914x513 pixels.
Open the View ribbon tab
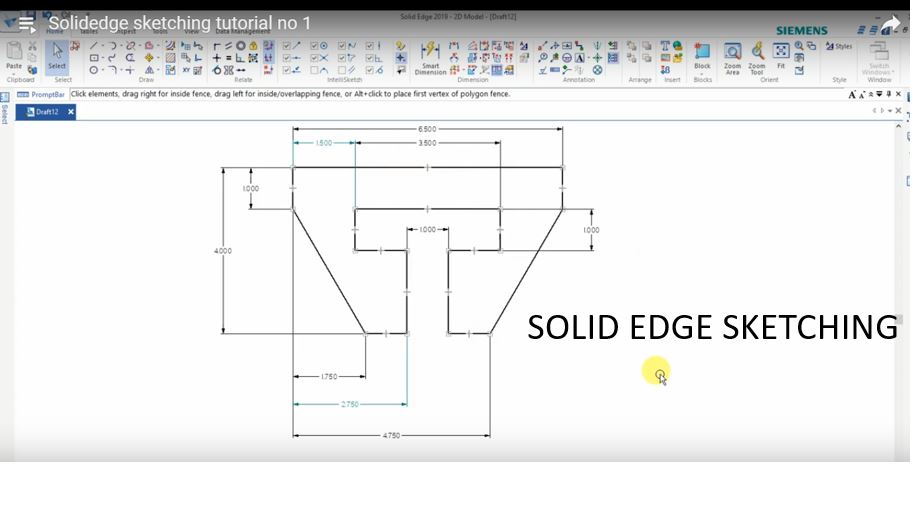191,31
